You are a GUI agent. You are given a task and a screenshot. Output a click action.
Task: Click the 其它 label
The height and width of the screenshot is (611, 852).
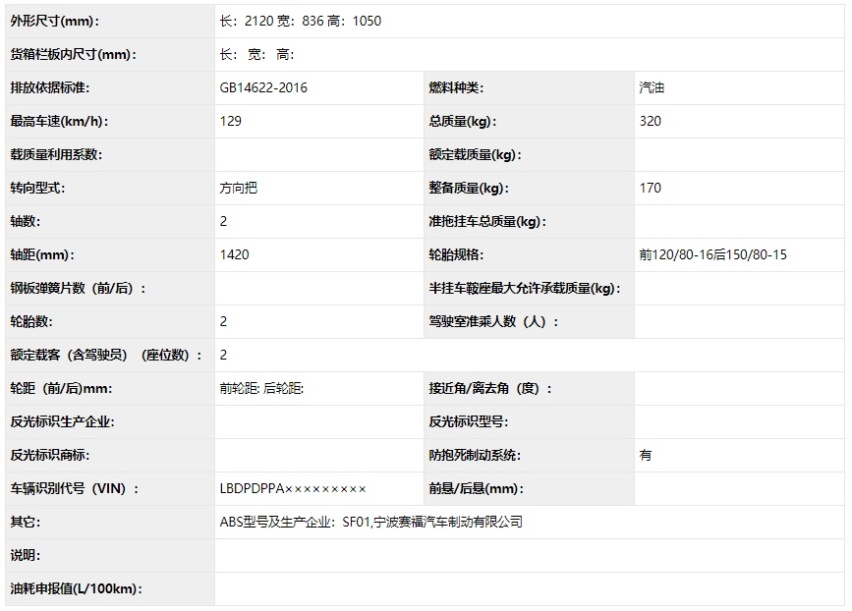click(x=25, y=522)
